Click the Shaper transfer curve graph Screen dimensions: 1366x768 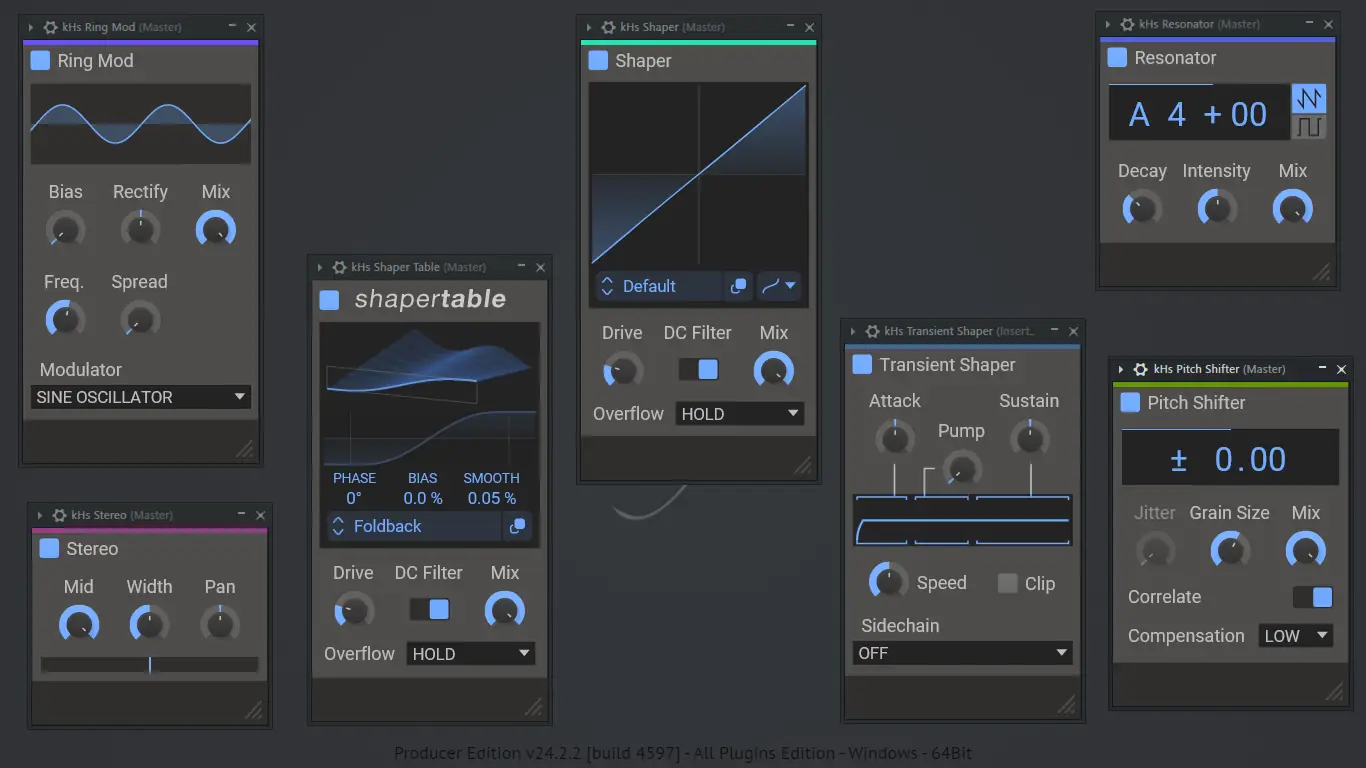(698, 174)
